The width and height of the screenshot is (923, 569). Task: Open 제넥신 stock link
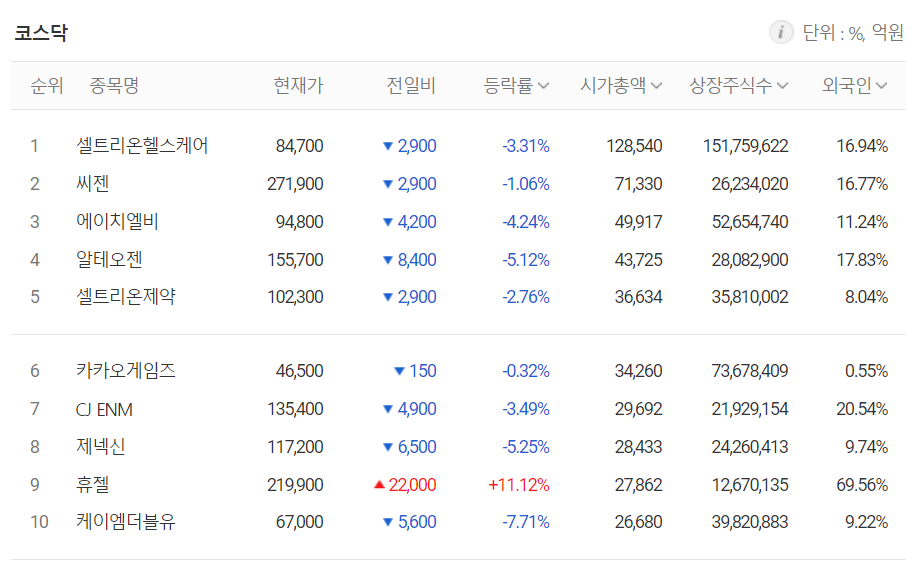[x=101, y=447]
